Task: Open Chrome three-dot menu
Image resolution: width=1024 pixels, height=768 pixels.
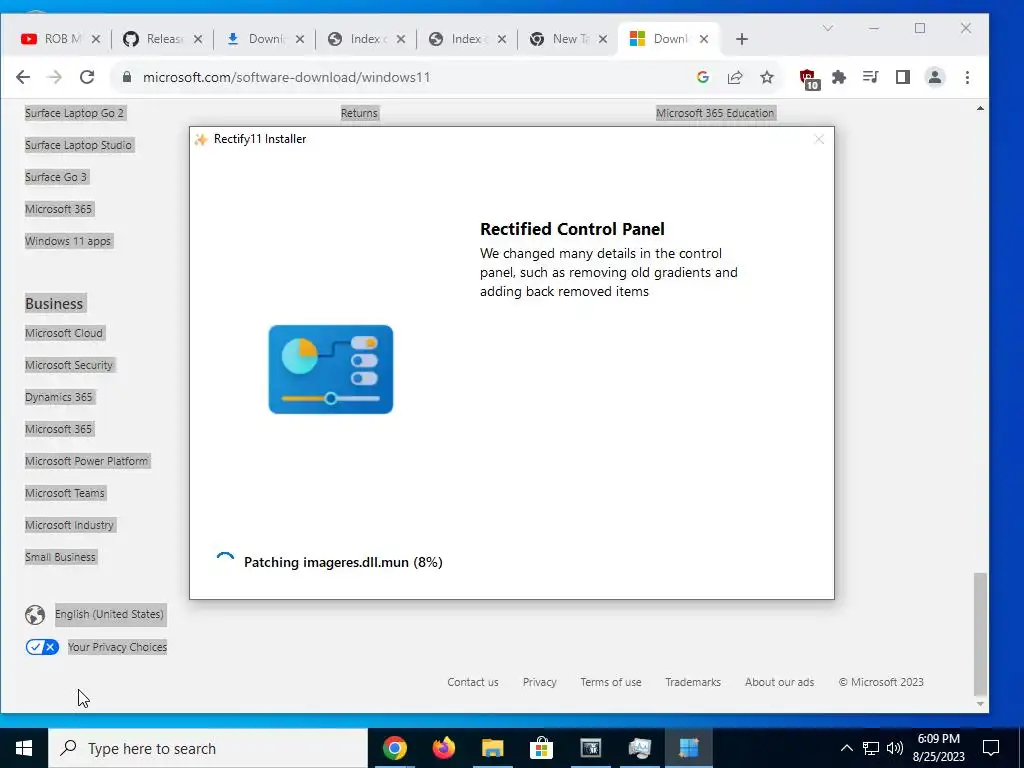Action: [967, 77]
